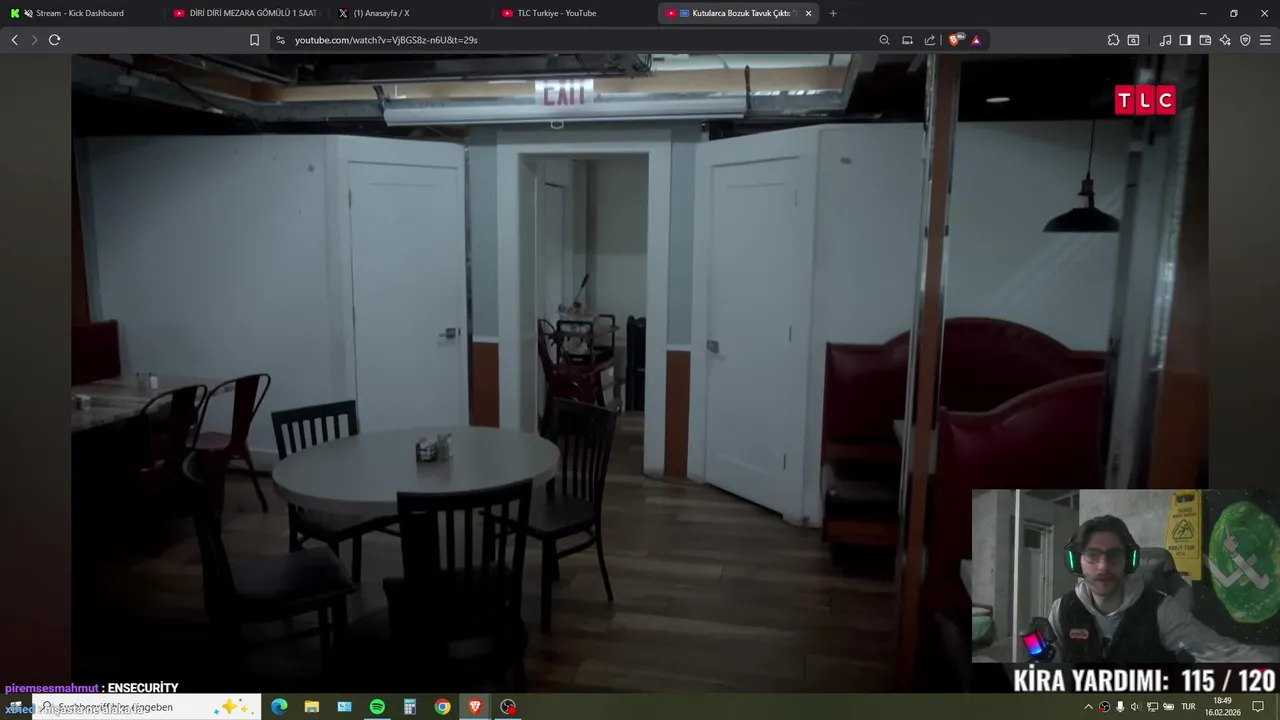Open the Brave Shields lion icon
Screen dimensions: 1280x720
[x=955, y=40]
